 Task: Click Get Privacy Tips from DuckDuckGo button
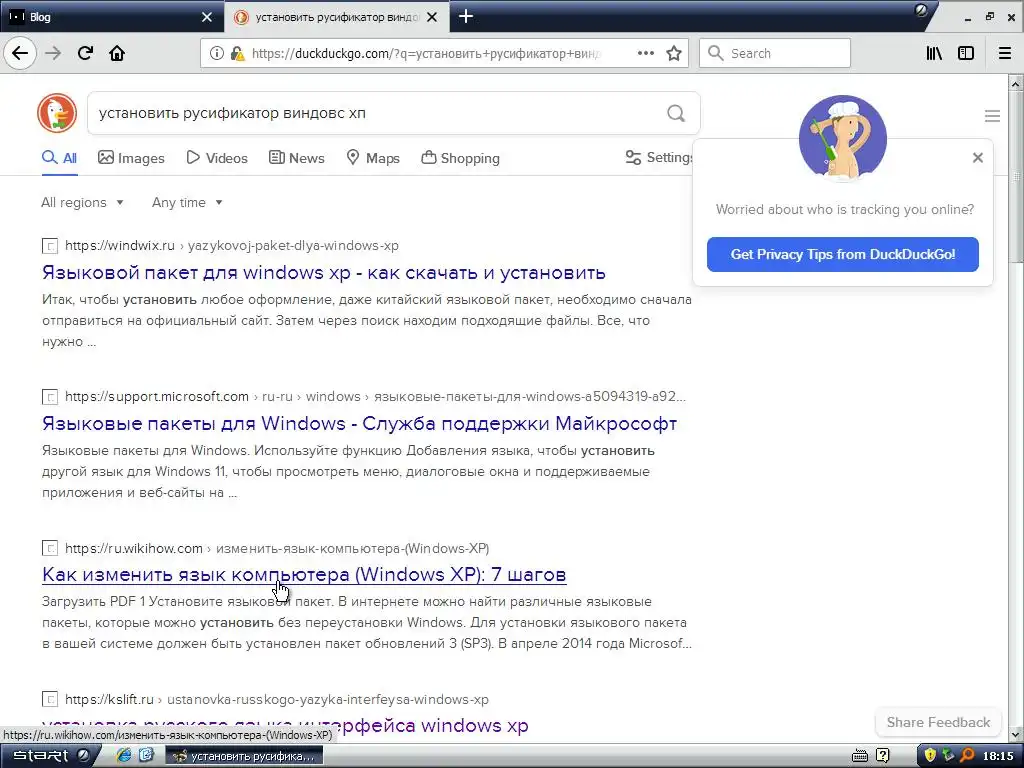pyautogui.click(x=842, y=254)
